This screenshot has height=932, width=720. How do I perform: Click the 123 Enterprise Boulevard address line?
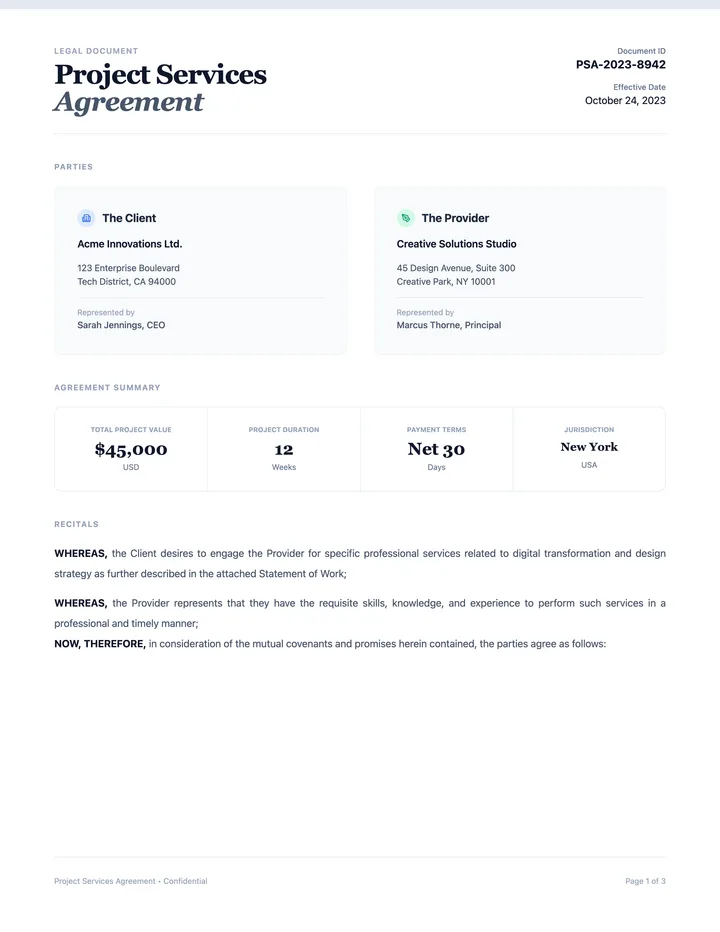[128, 268]
